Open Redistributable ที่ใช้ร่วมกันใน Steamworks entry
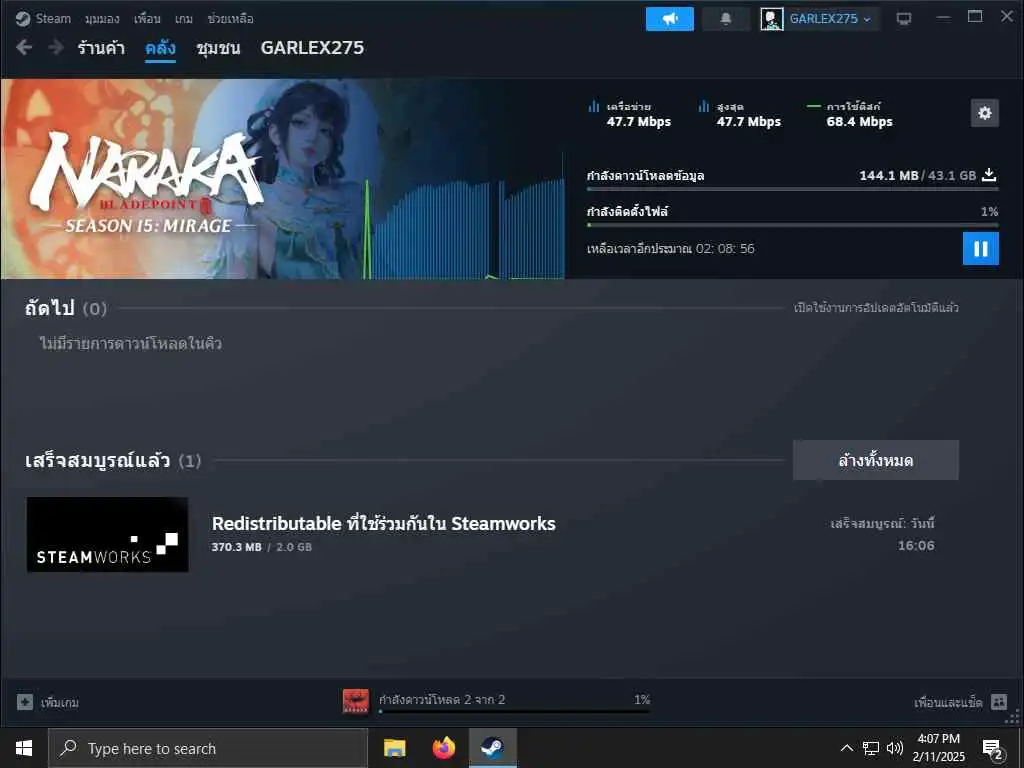This screenshot has width=1024, height=768. (x=383, y=524)
